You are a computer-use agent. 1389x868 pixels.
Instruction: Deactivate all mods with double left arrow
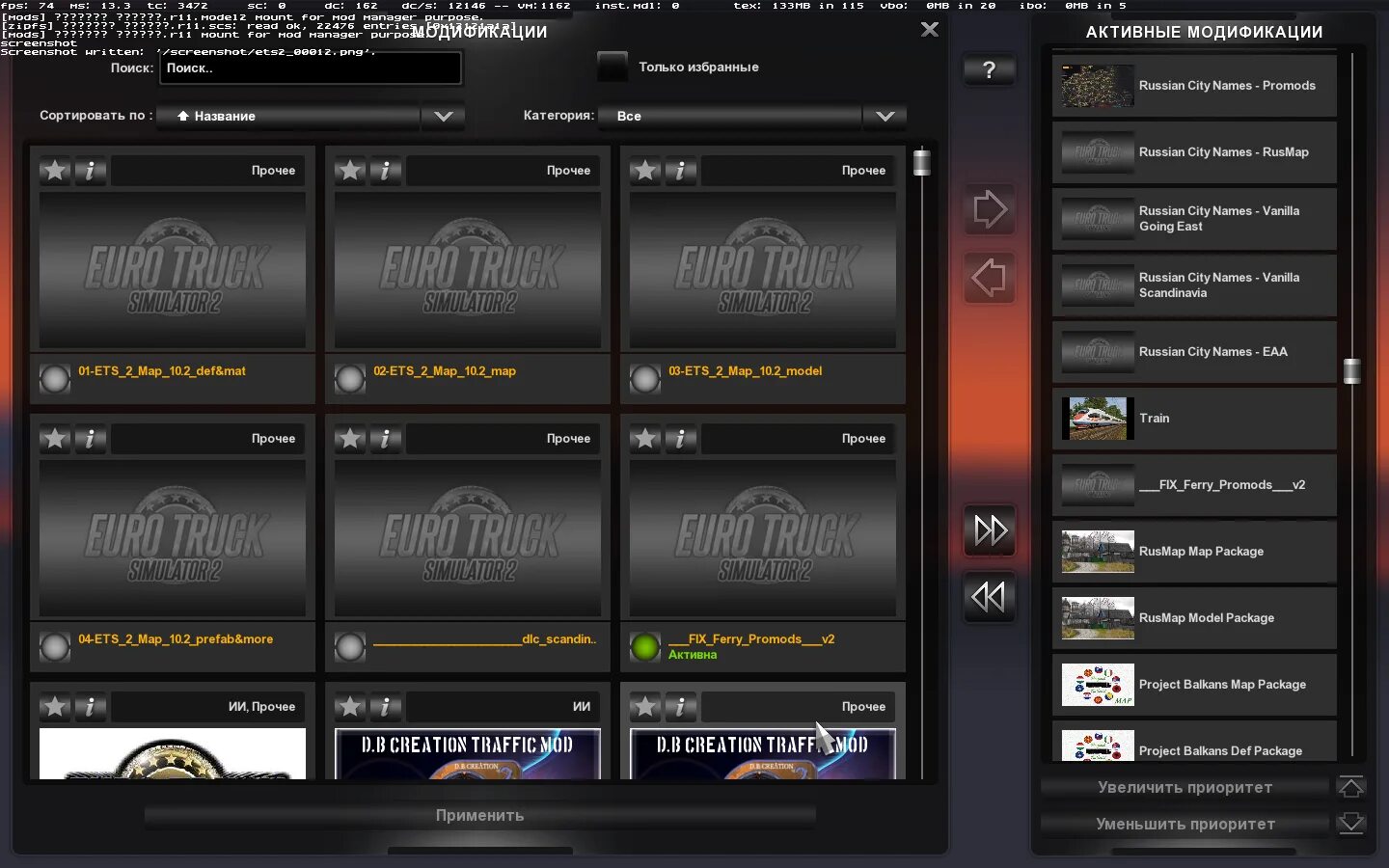(989, 597)
